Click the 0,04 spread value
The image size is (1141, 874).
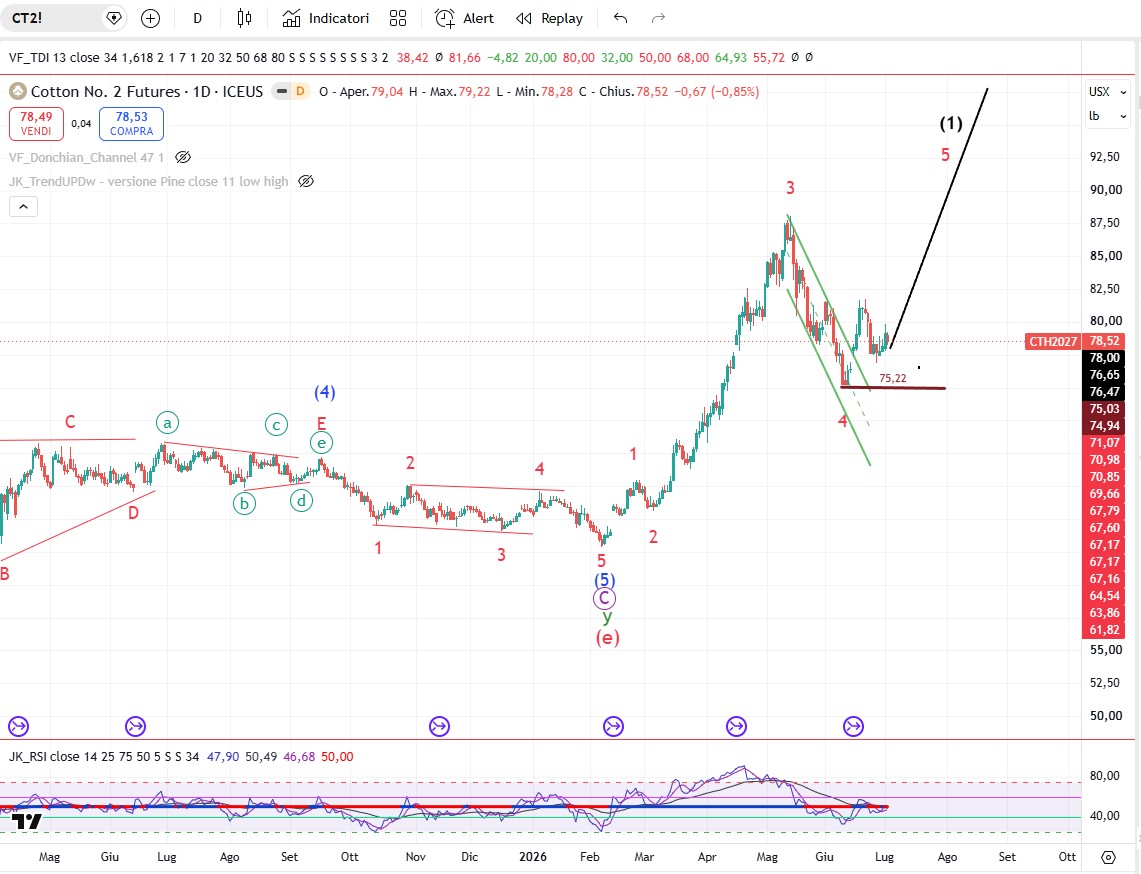point(82,124)
